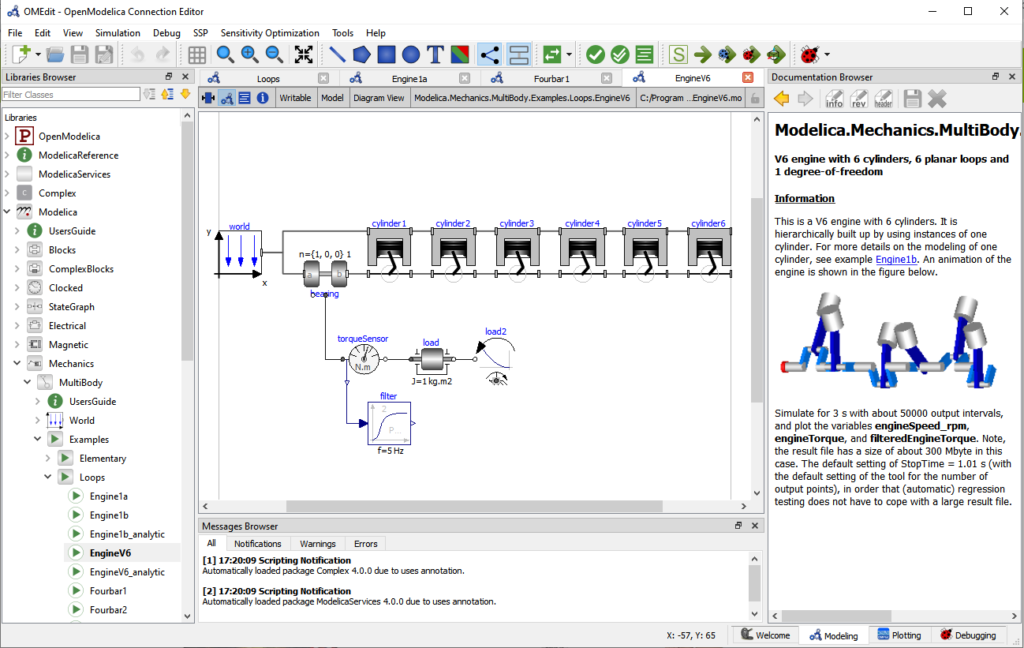
Task: Collapse the Modelica library node
Action: pos(7,212)
